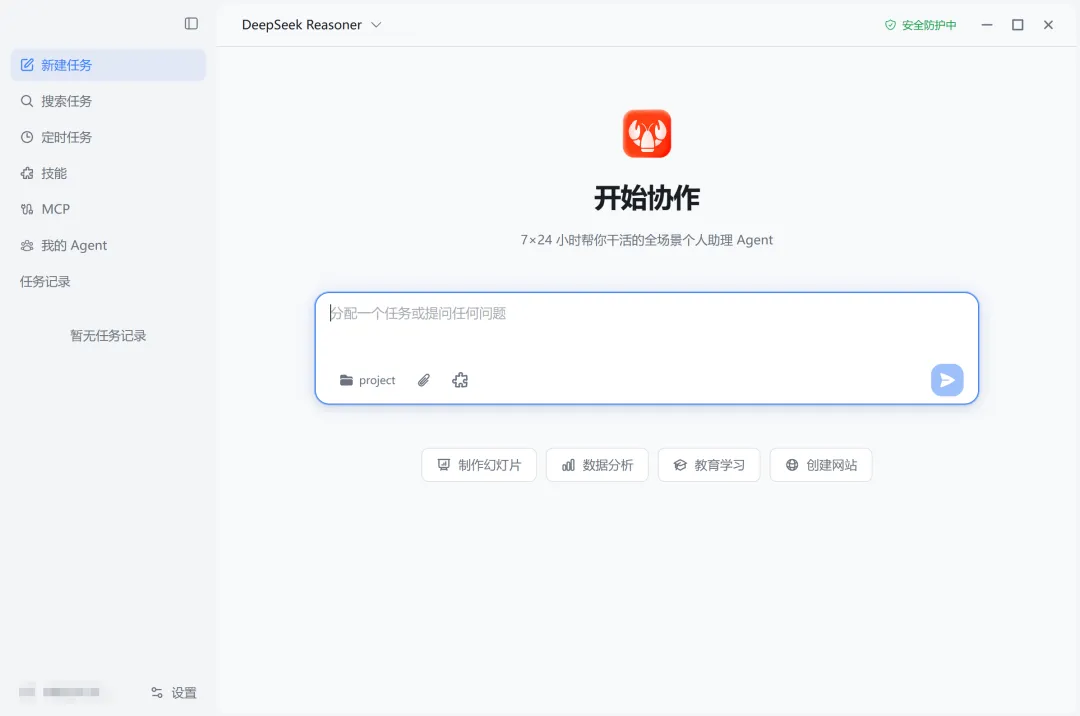Choose the 制作幻灯片 suggestion
Viewport: 1080px width, 716px height.
[479, 465]
